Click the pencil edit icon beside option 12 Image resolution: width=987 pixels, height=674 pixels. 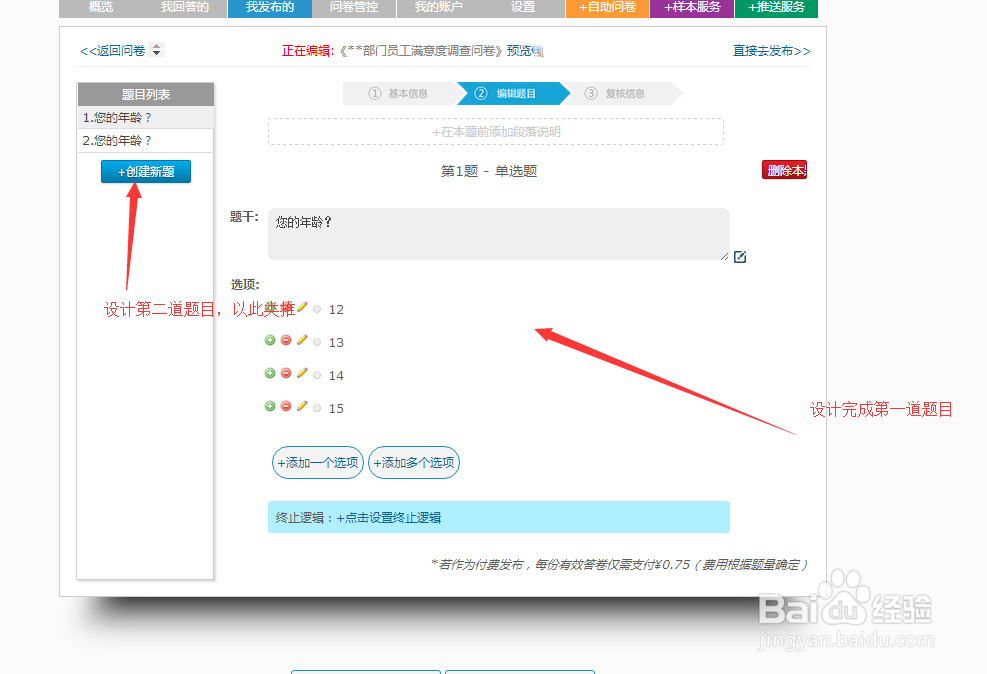(x=302, y=308)
